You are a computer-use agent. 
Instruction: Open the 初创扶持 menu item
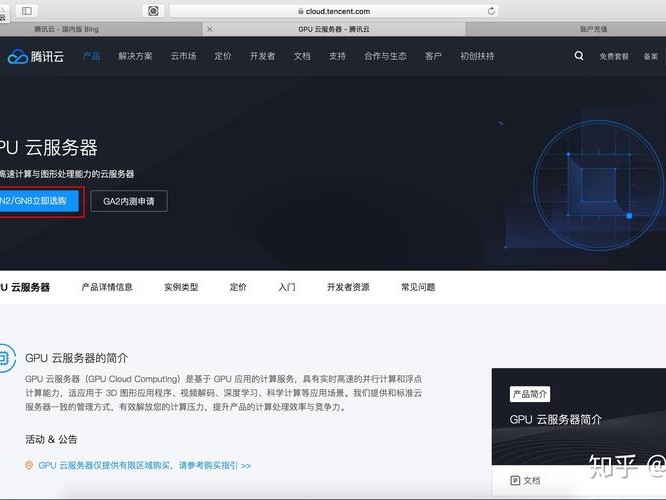click(x=477, y=56)
